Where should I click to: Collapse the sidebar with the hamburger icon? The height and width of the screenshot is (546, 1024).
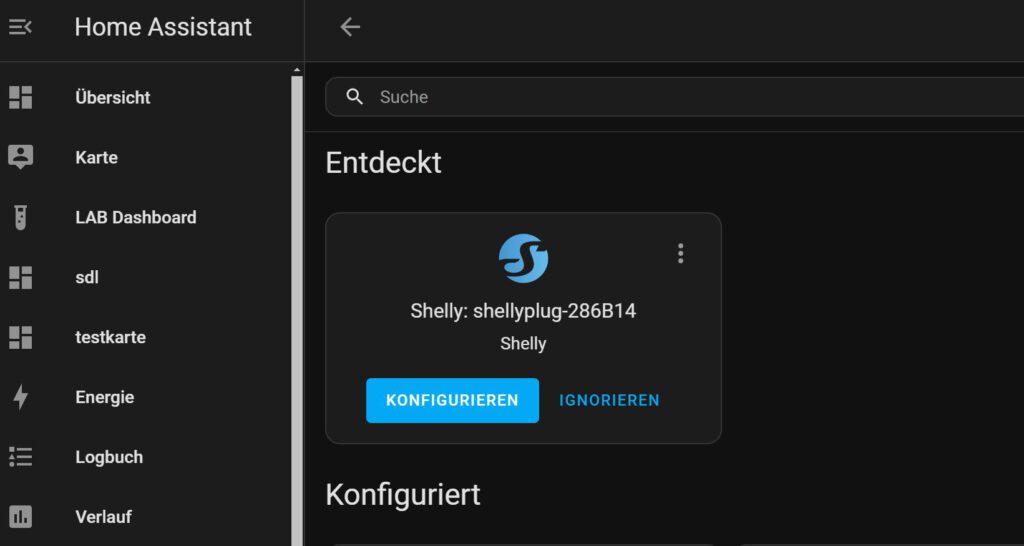point(20,27)
